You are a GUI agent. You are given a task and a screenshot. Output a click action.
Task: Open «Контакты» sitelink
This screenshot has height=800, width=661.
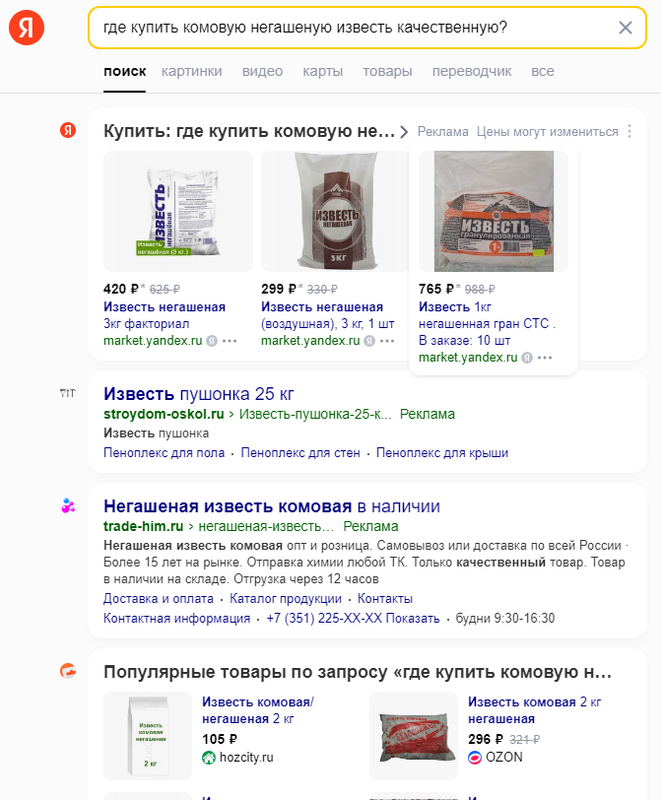point(385,599)
